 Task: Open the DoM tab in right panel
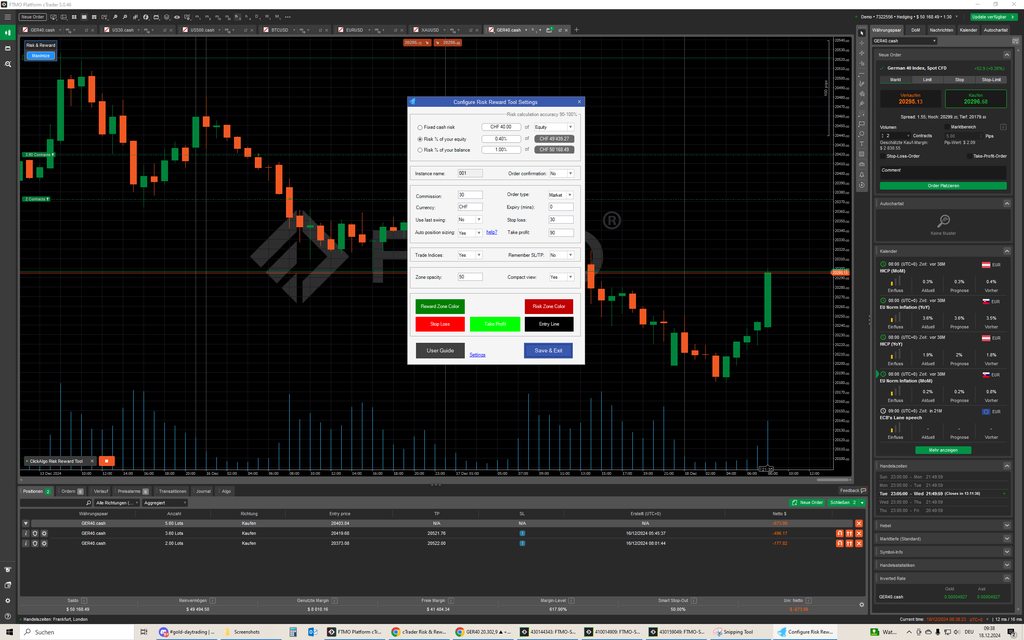916,30
